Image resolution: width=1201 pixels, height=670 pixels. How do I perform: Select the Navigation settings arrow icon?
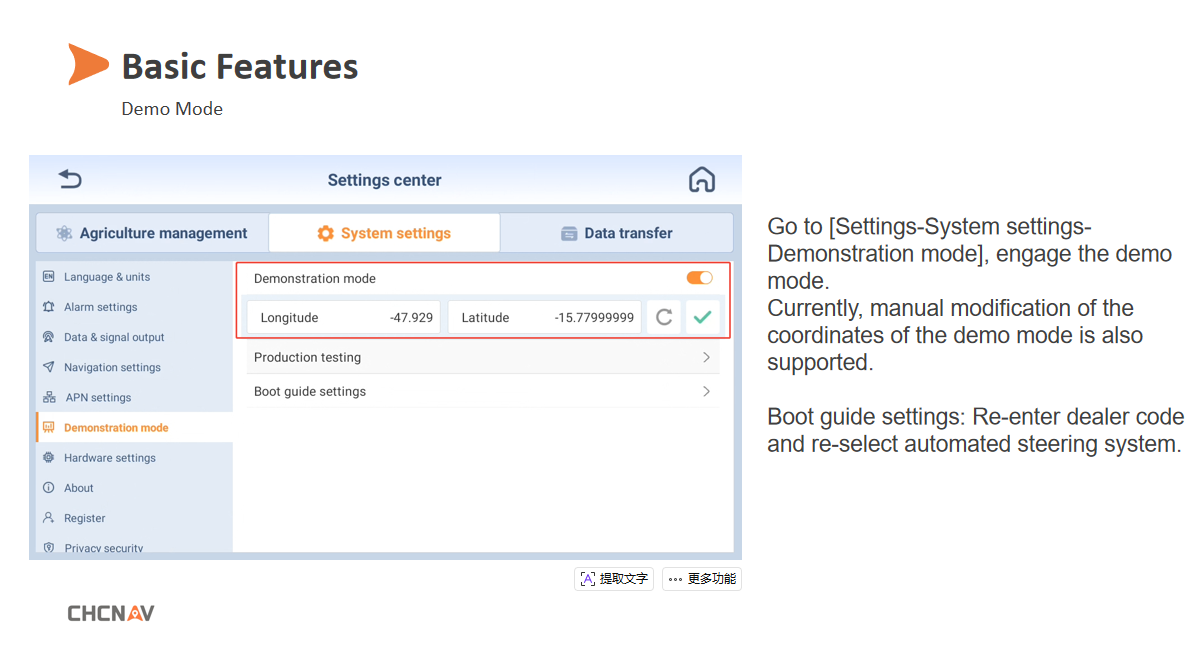click(x=49, y=367)
